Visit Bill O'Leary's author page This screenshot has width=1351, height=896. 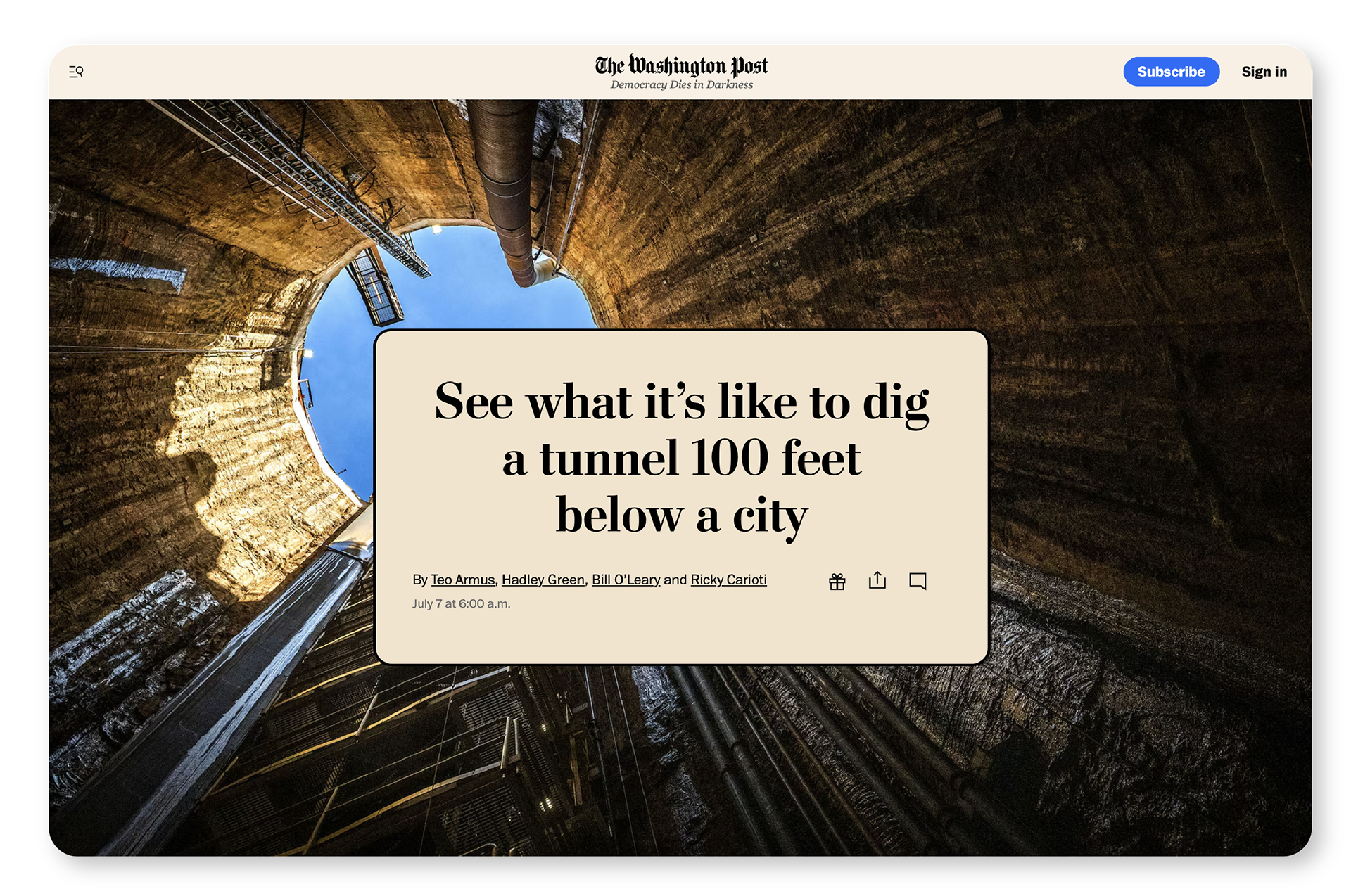626,580
